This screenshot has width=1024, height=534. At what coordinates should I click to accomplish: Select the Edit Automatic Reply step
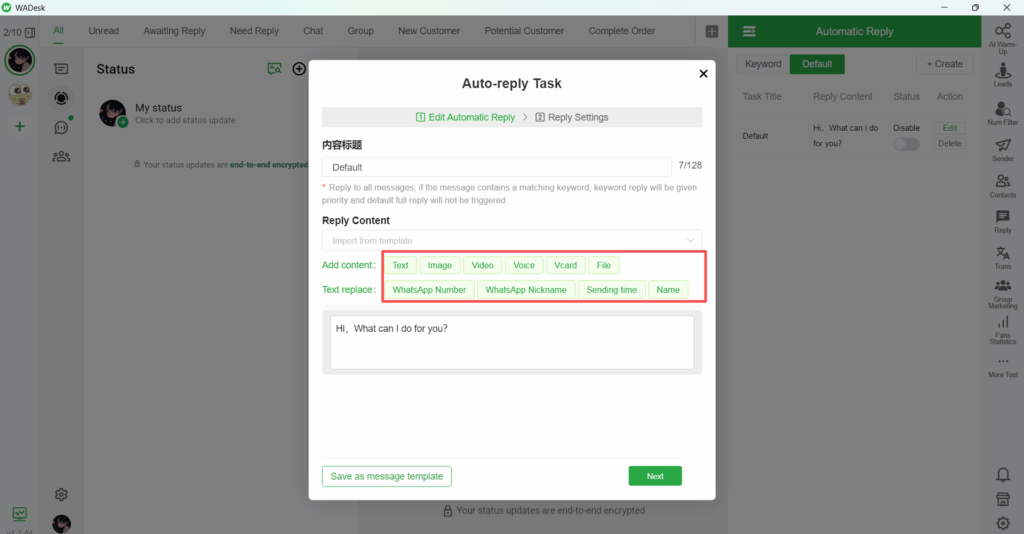pyautogui.click(x=465, y=118)
